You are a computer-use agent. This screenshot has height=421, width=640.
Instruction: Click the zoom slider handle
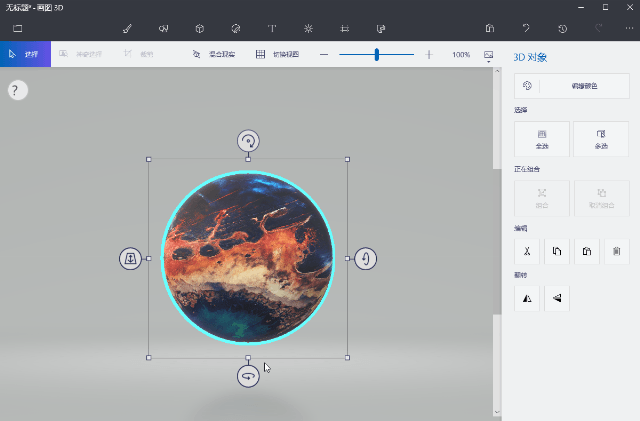377,54
